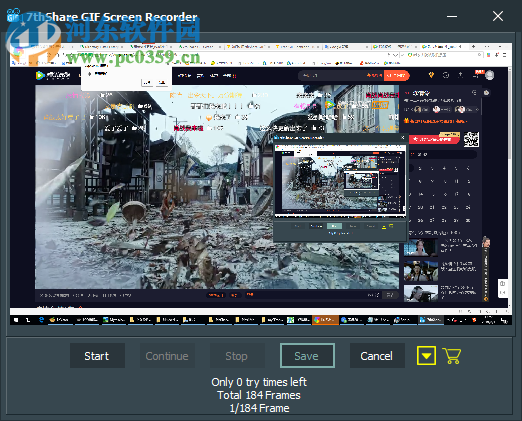Screen dimensions: 522x421
Task: Cancel the current recording
Action: (x=377, y=356)
